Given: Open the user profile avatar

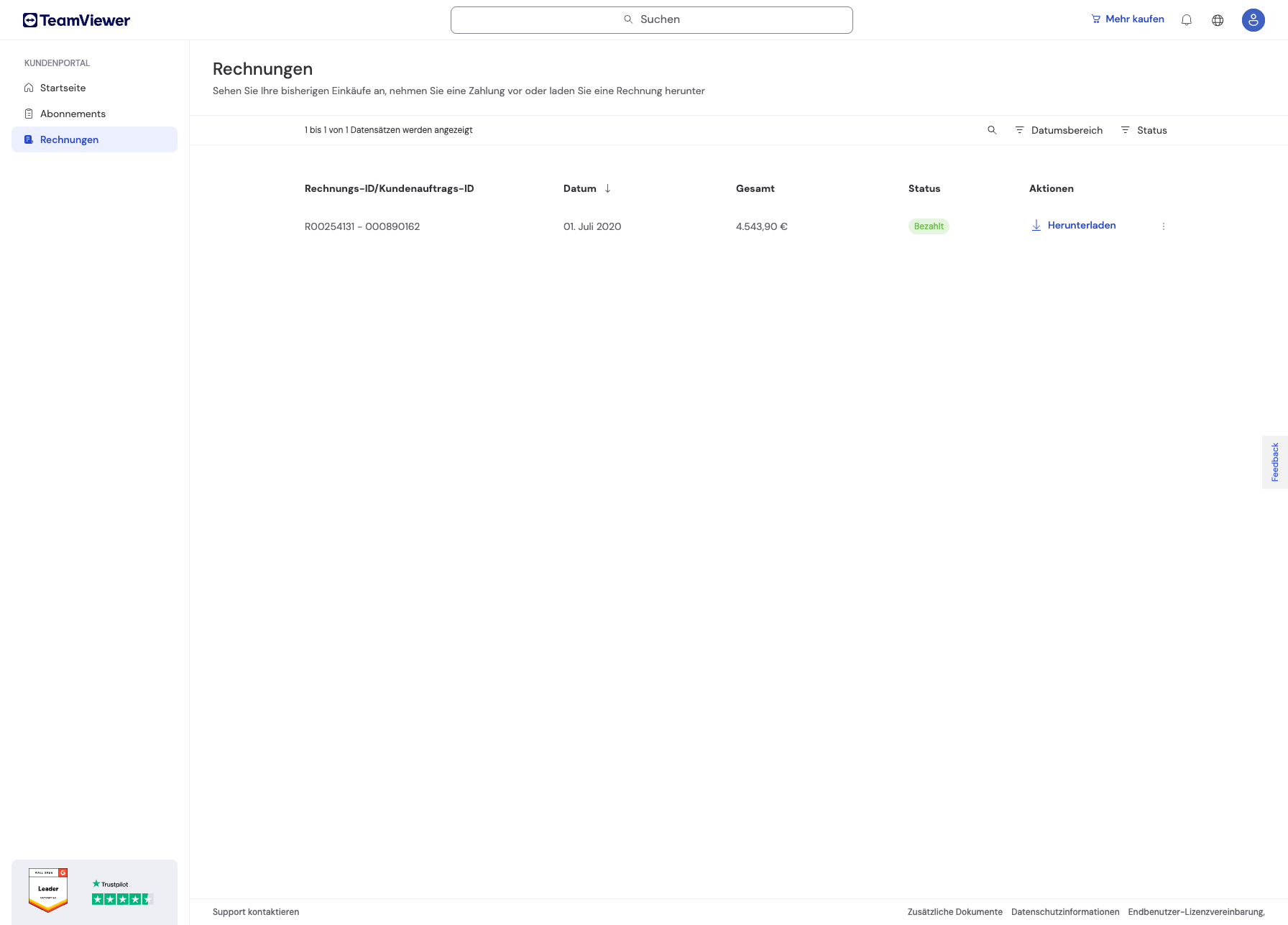Looking at the screenshot, I should 1253,19.
